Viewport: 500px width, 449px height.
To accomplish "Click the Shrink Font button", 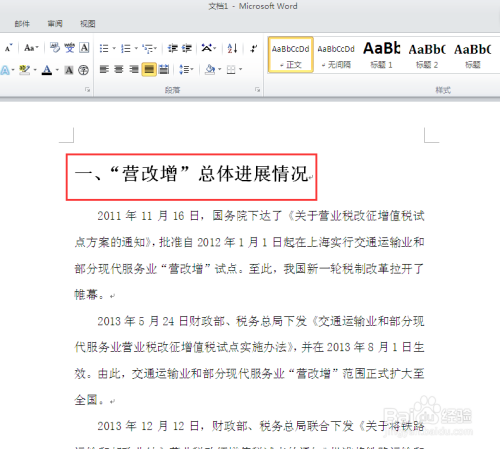I will [x=8, y=48].
